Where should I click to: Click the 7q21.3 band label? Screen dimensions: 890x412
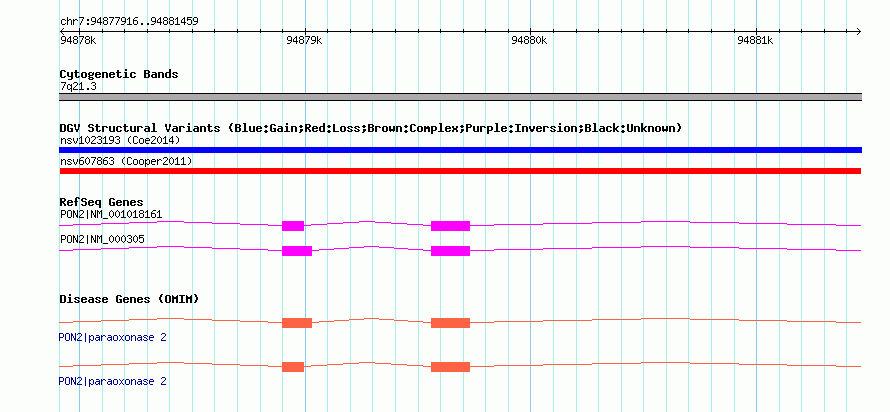[77, 86]
